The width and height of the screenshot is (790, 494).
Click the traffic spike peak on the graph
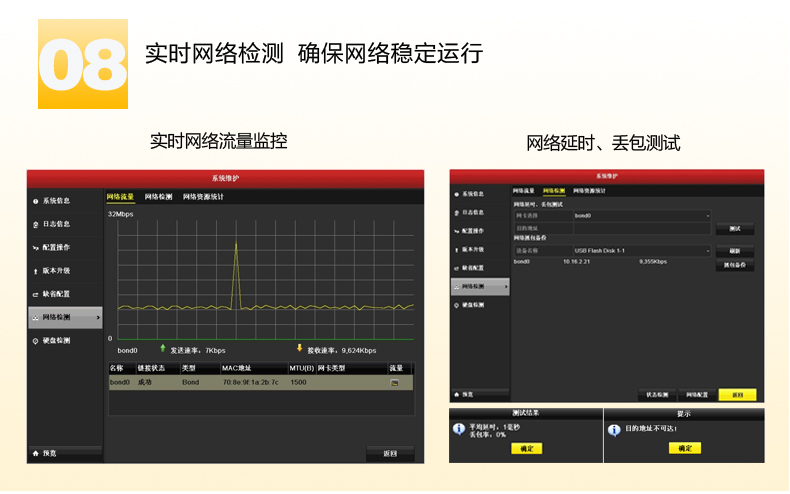point(236,242)
